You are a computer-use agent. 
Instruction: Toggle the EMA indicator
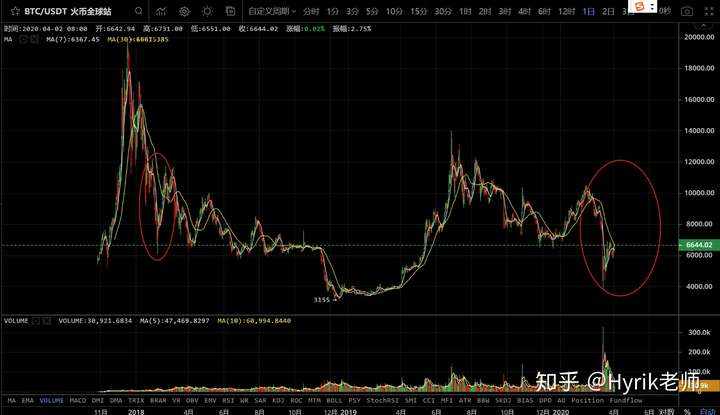coord(28,400)
